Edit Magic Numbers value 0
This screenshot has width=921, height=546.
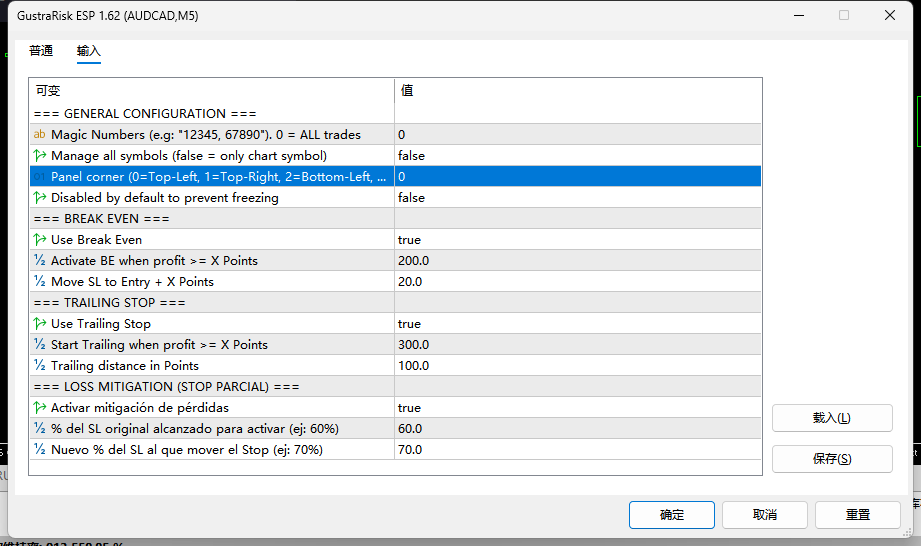[x=578, y=134]
